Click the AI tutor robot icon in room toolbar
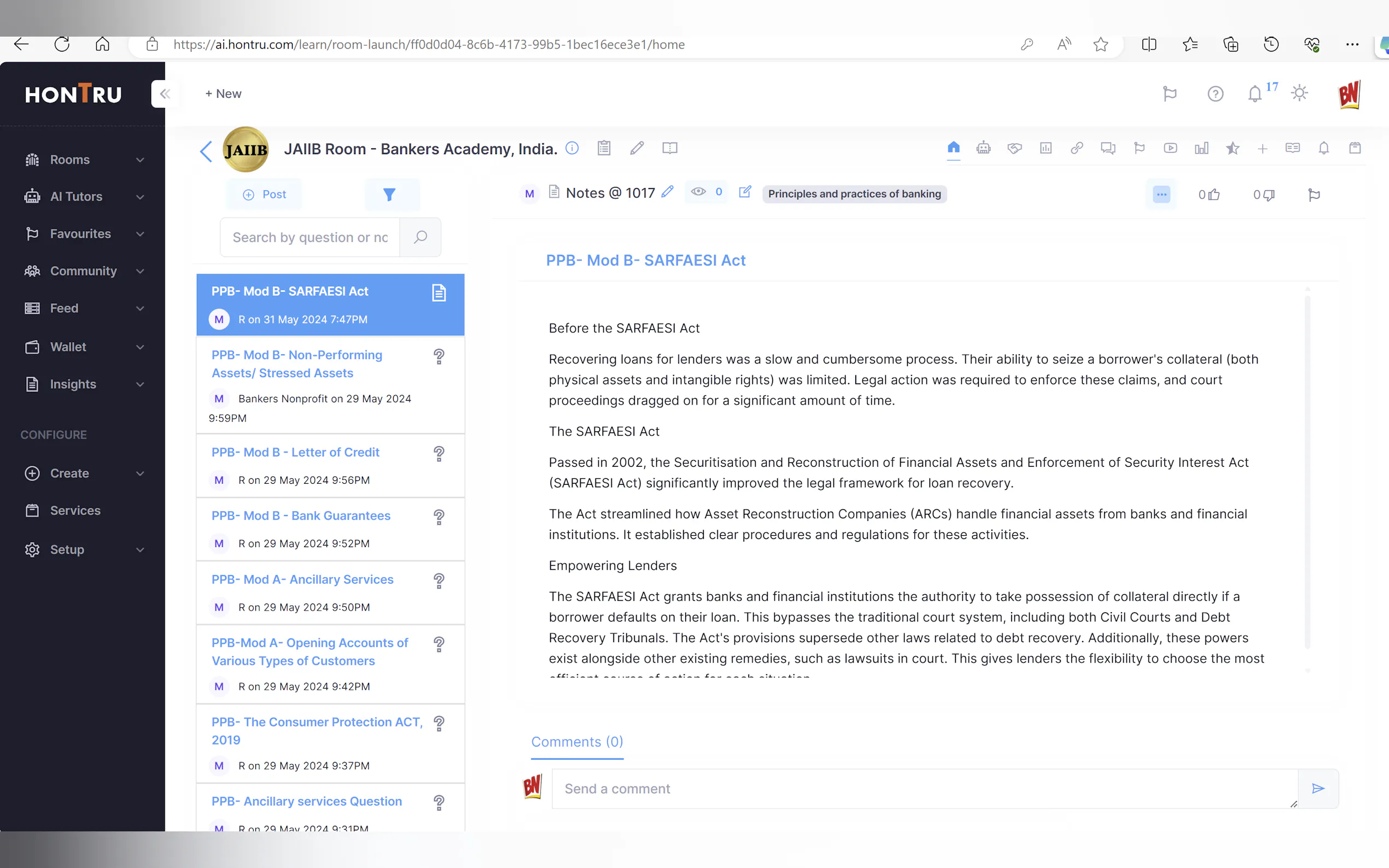This screenshot has height=868, width=1389. [983, 148]
